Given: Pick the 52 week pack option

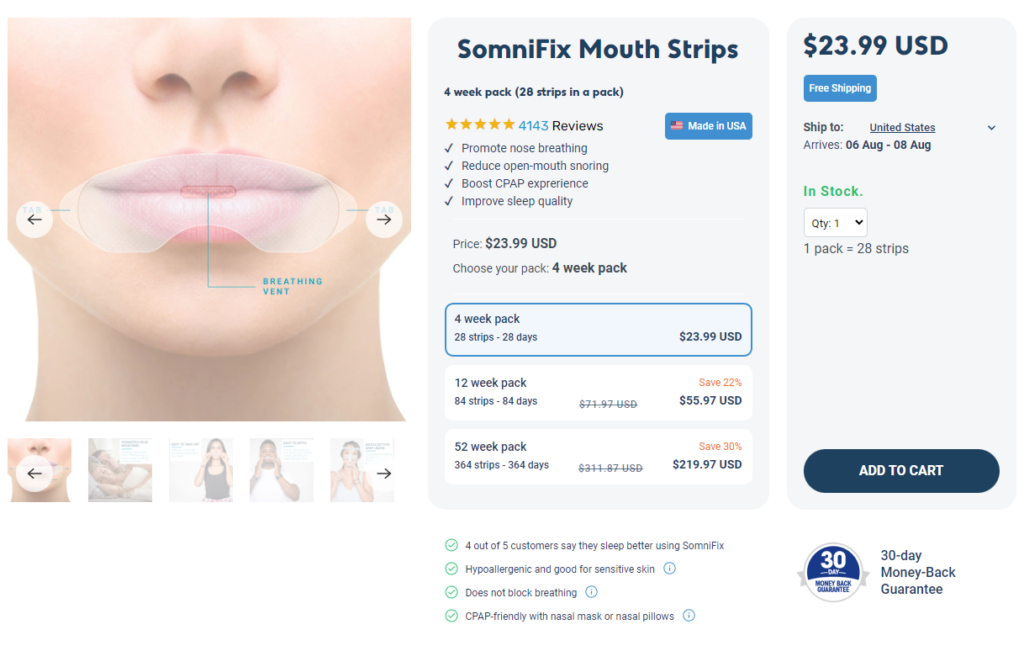Looking at the screenshot, I should [x=598, y=456].
